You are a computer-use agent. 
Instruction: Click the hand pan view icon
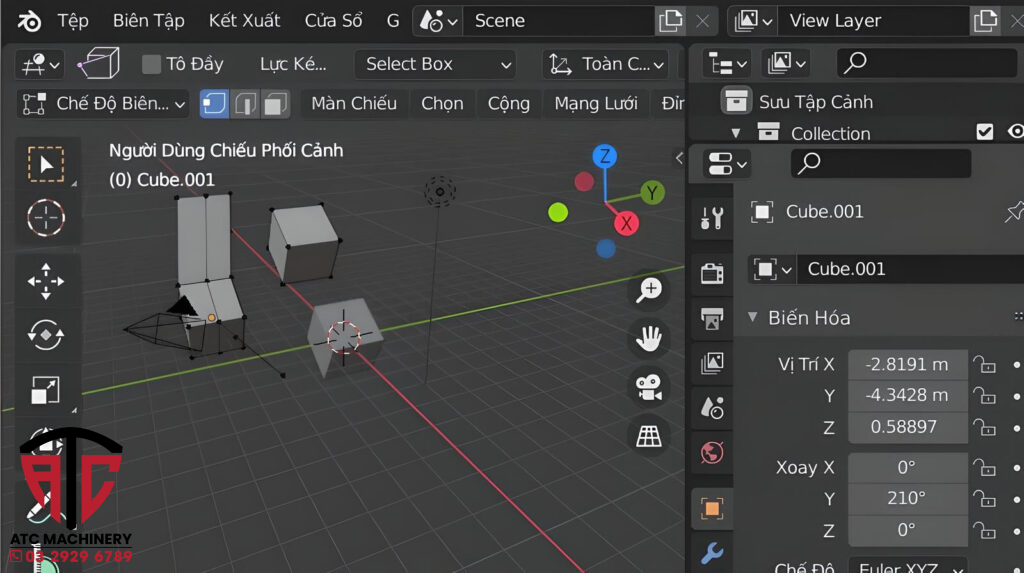click(650, 338)
